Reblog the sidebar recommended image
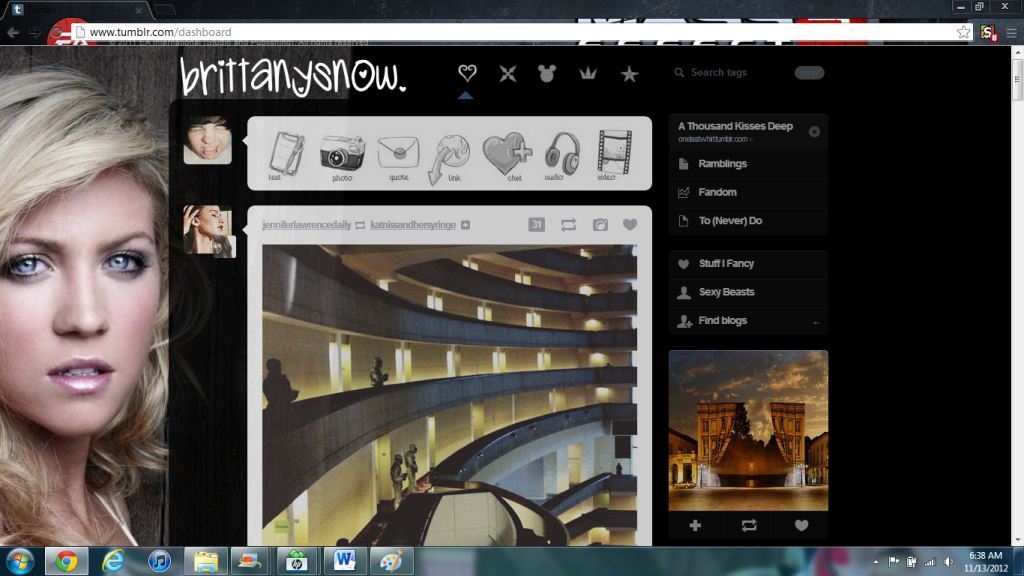Screen dimensions: 1024x576 pos(749,525)
